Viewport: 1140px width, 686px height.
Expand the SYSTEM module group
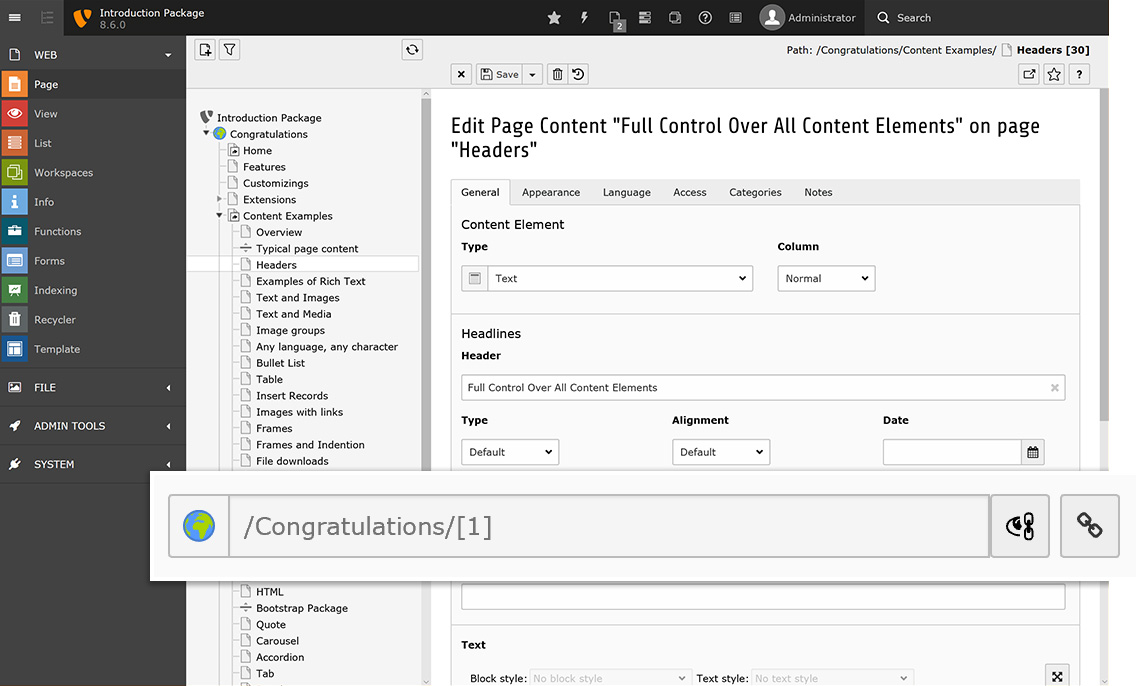93,464
